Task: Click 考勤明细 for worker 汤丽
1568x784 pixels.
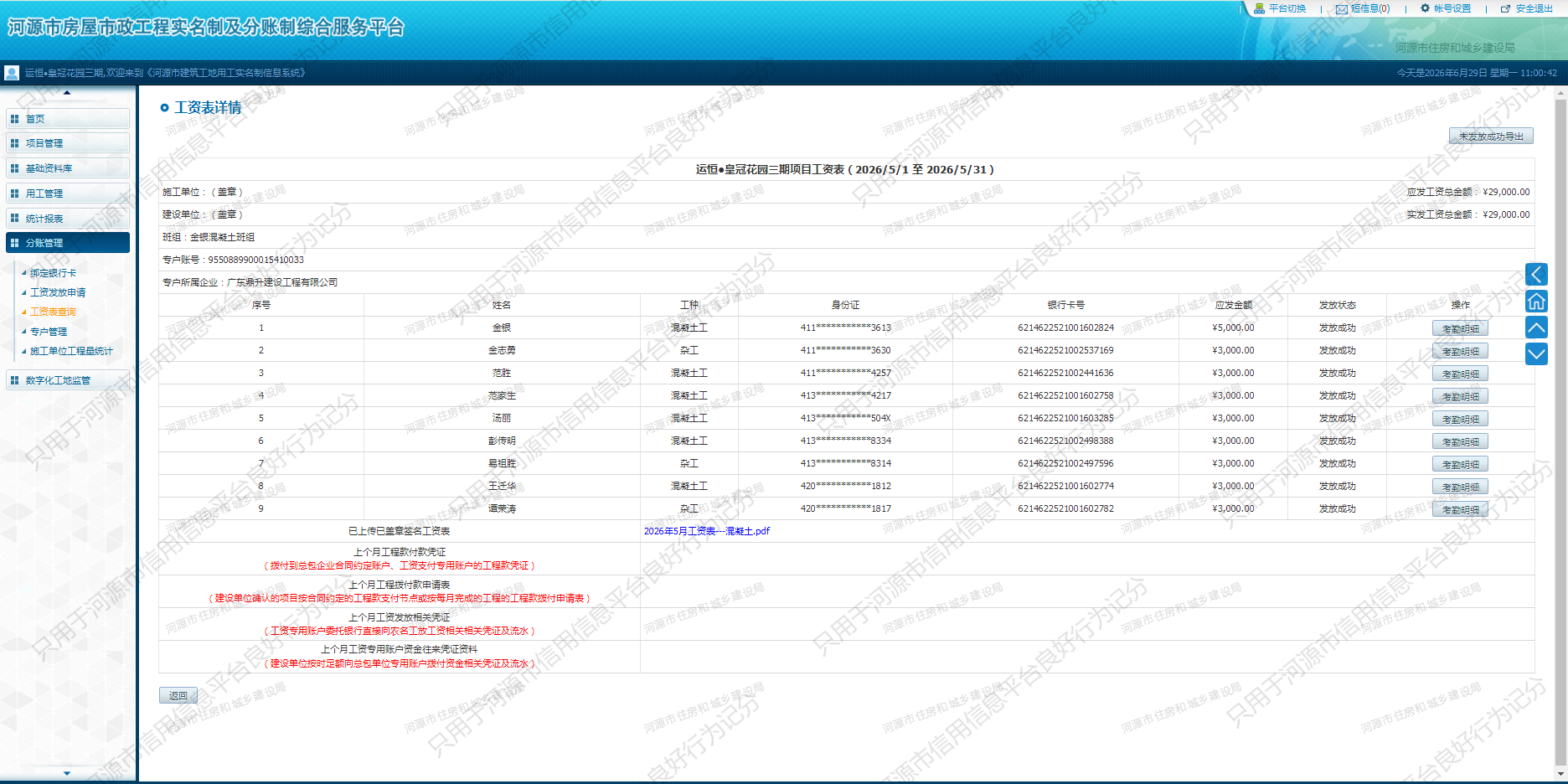Action: [1460, 419]
